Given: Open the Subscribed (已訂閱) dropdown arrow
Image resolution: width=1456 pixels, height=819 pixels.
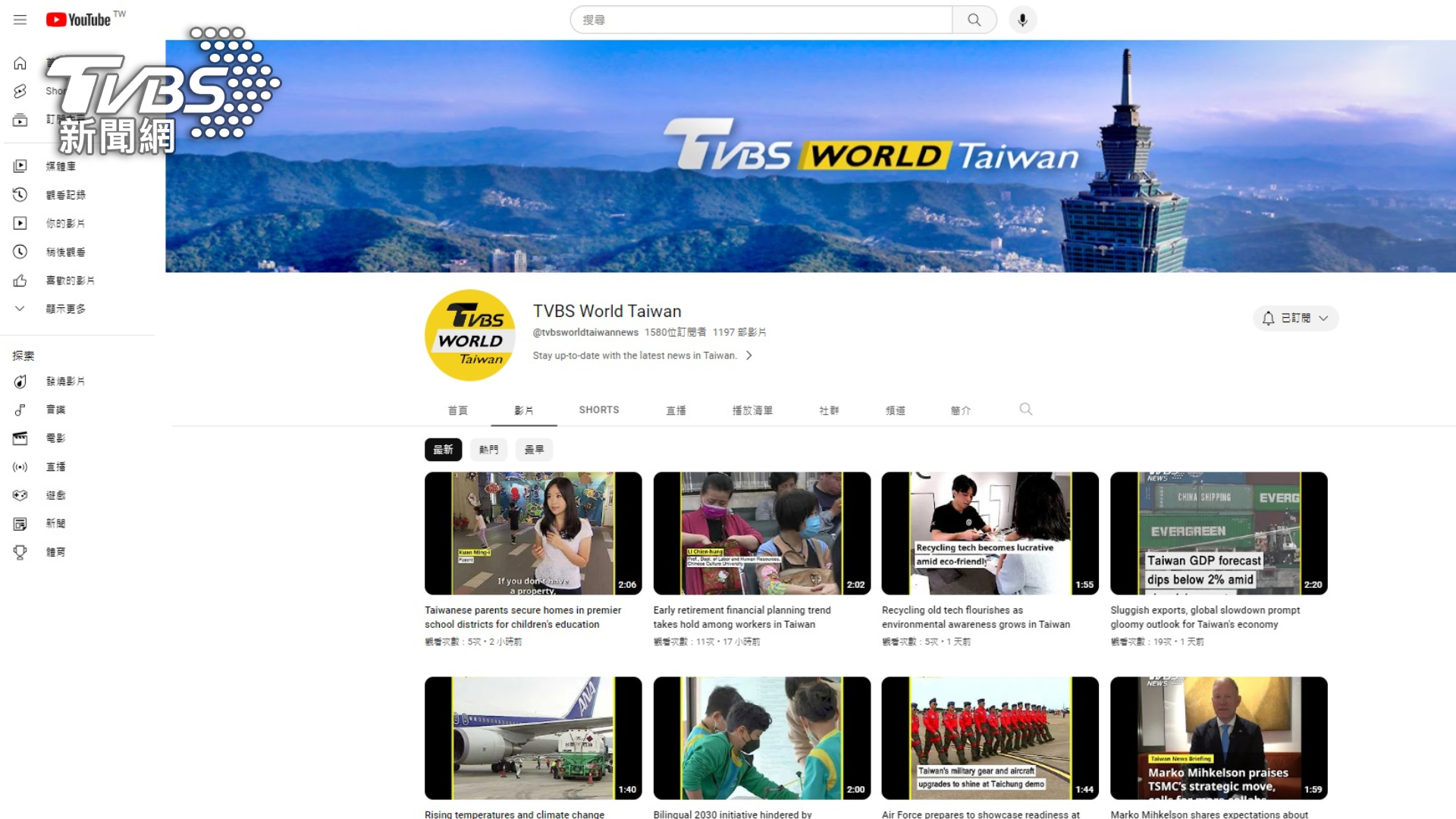Looking at the screenshot, I should click(1323, 318).
